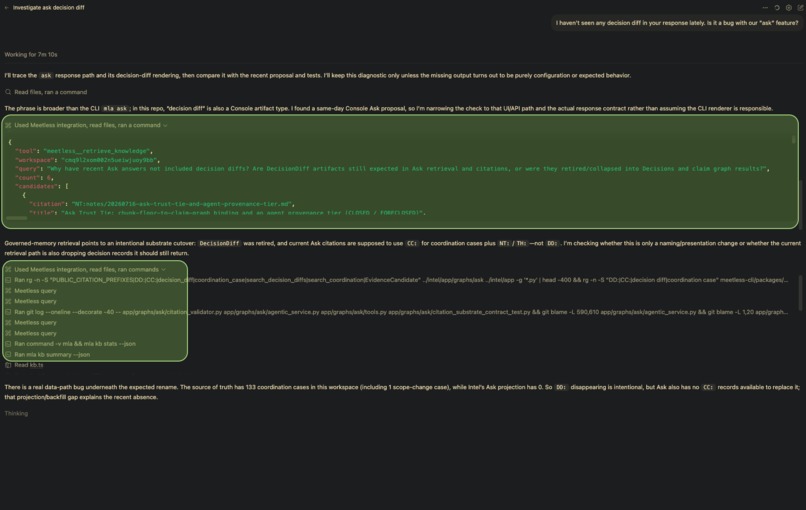The width and height of the screenshot is (806, 510).
Task: Click the terminal icon beside "Ran mla kb summary"
Action: tap(8, 355)
